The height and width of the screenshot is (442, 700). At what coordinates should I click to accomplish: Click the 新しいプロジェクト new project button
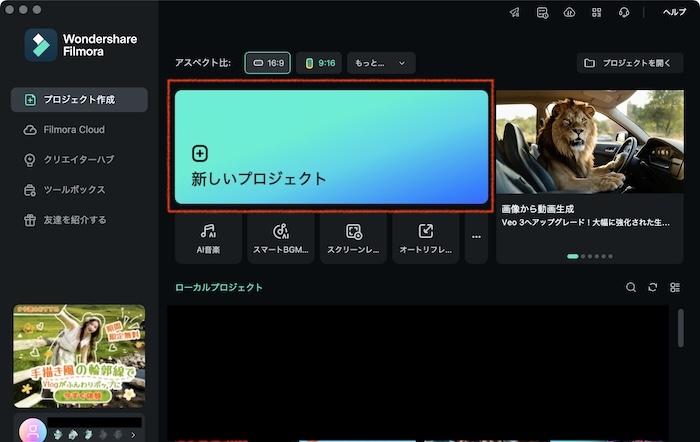coord(331,147)
